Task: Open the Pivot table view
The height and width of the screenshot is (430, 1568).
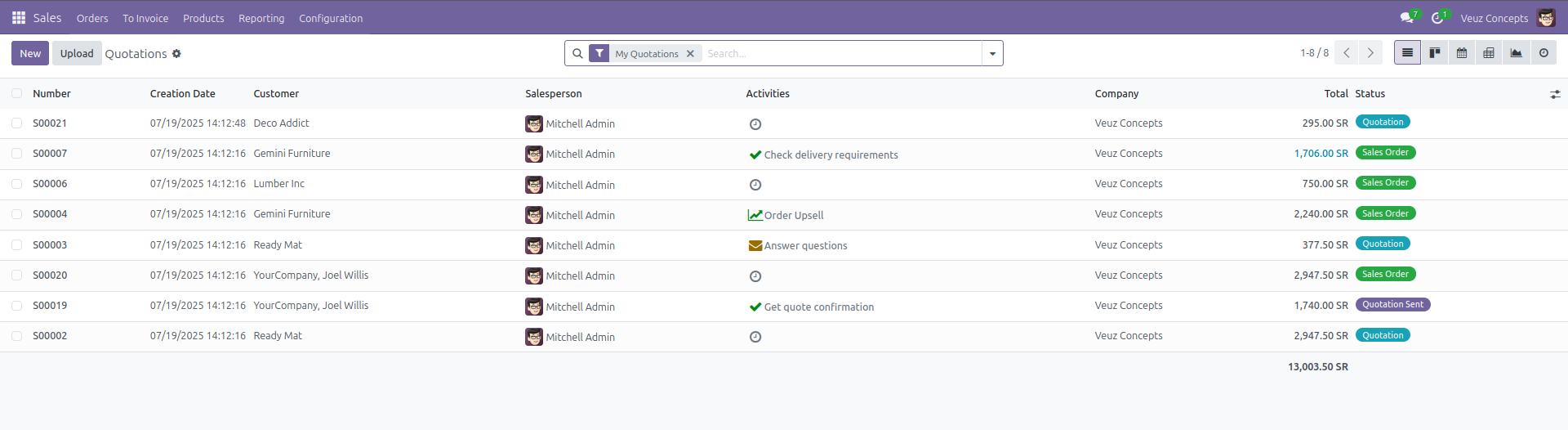Action: [1489, 53]
